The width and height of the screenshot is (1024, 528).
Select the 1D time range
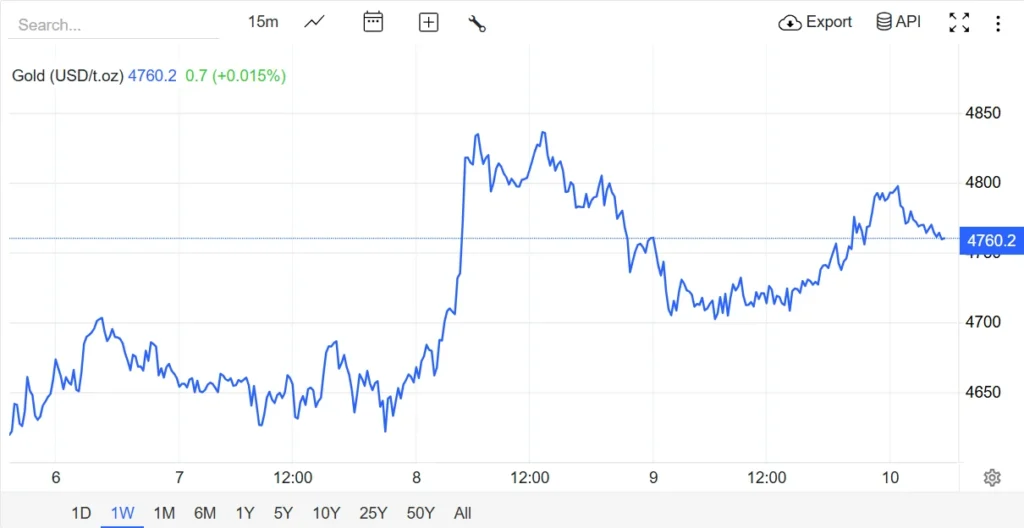click(81, 513)
